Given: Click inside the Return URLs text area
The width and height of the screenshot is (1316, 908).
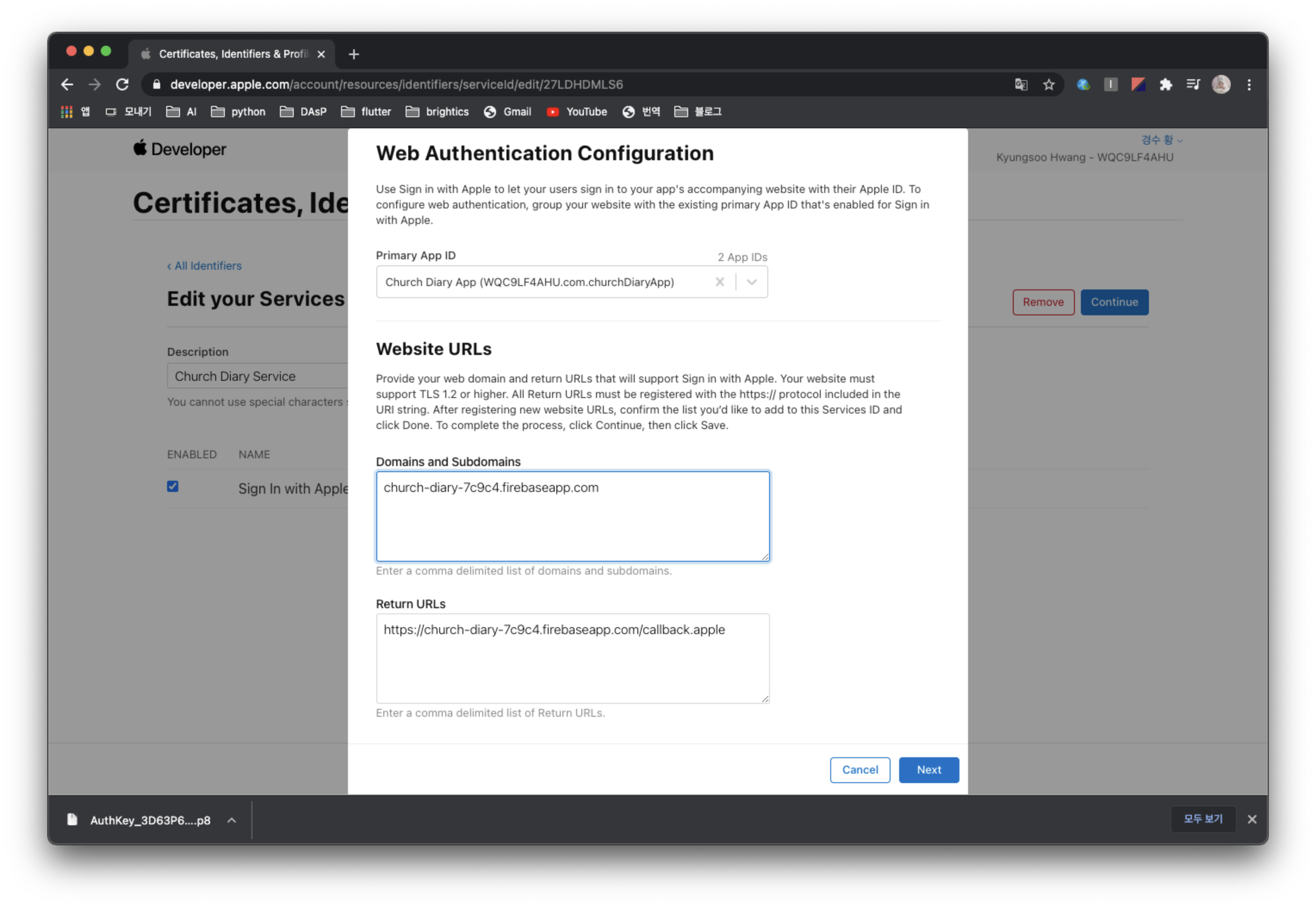Looking at the screenshot, I should coord(572,665).
